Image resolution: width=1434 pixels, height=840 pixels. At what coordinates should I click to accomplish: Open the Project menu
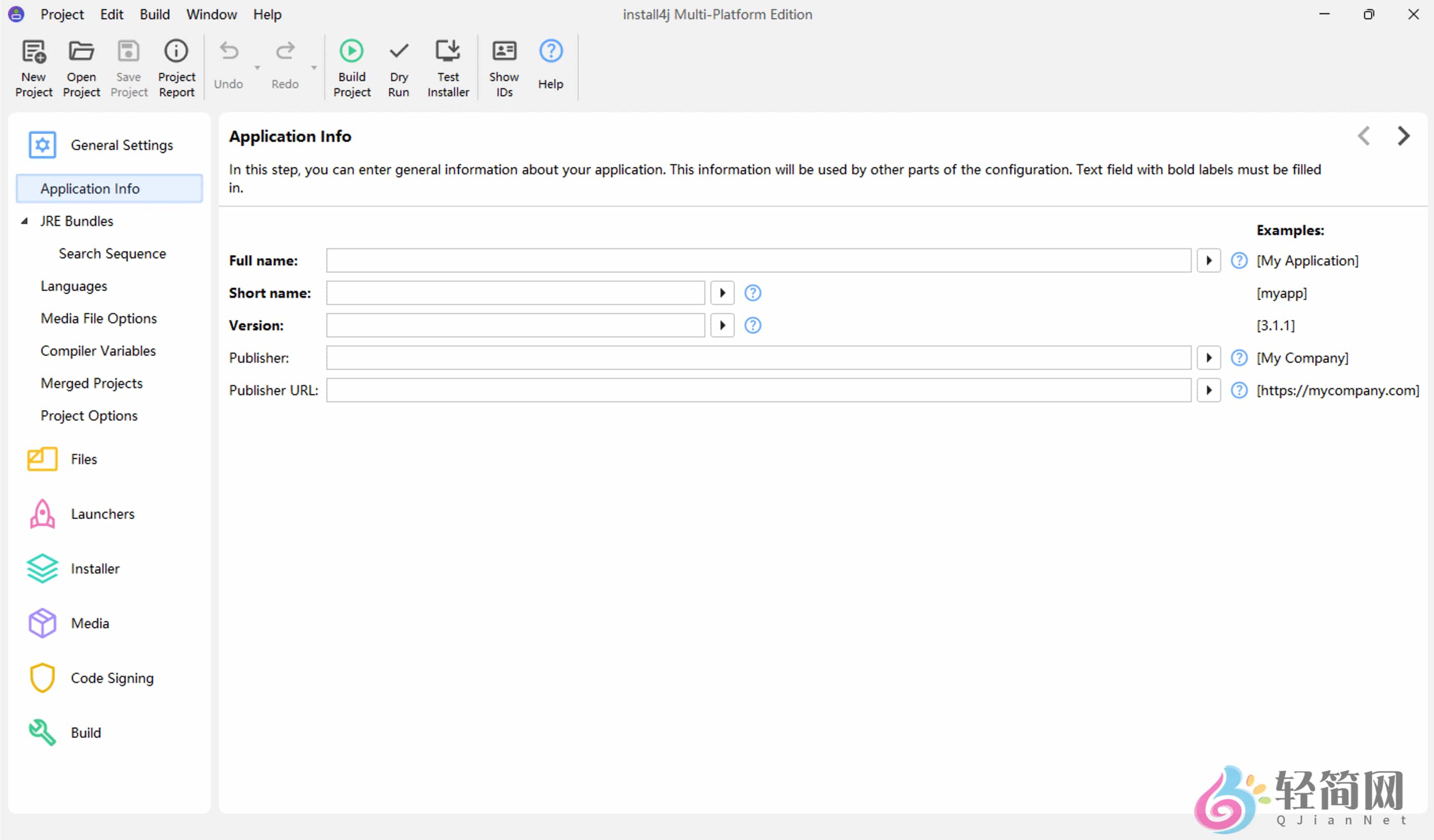tap(62, 14)
